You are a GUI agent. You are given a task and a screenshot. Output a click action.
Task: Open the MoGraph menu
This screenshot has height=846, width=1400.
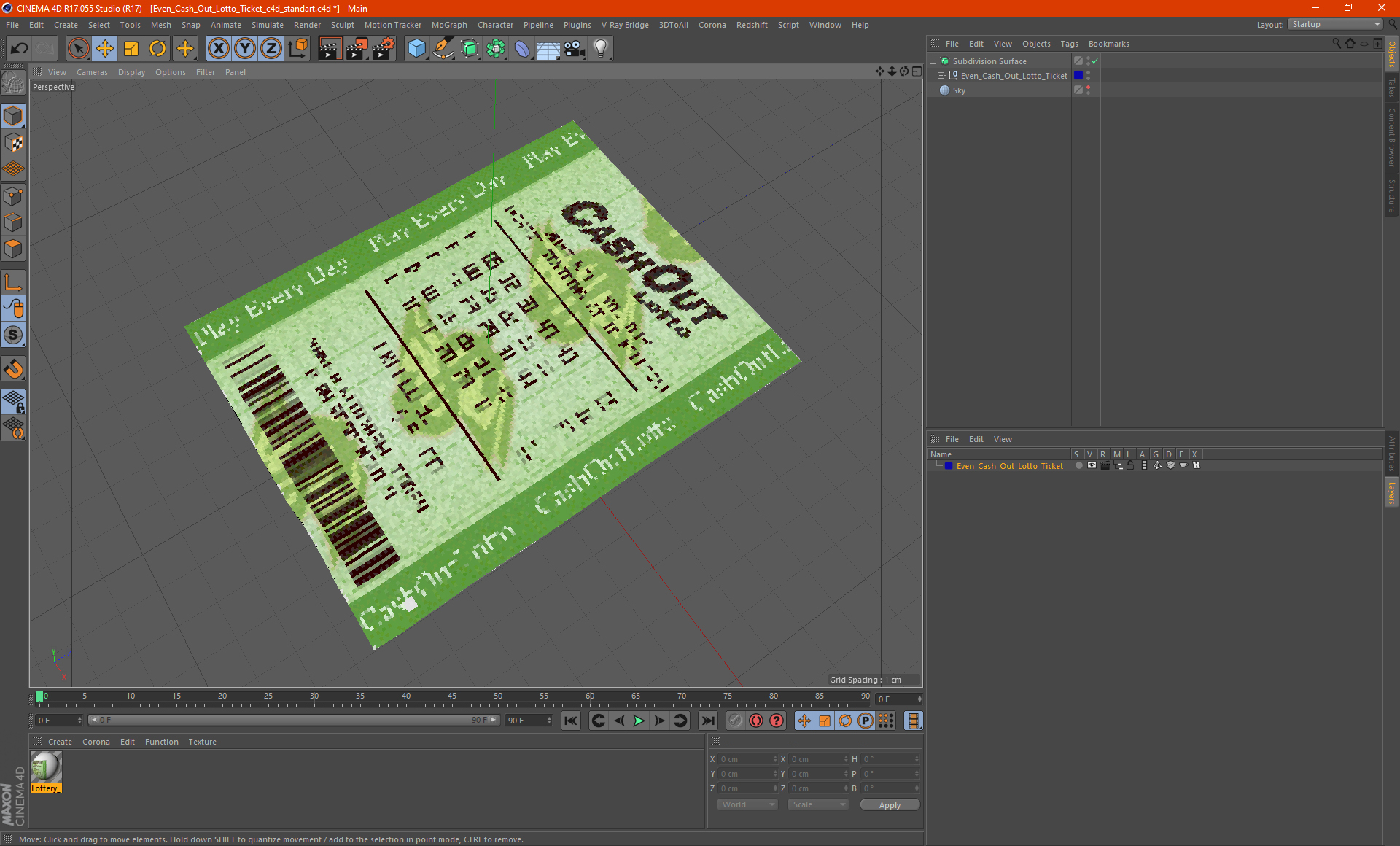click(x=448, y=25)
